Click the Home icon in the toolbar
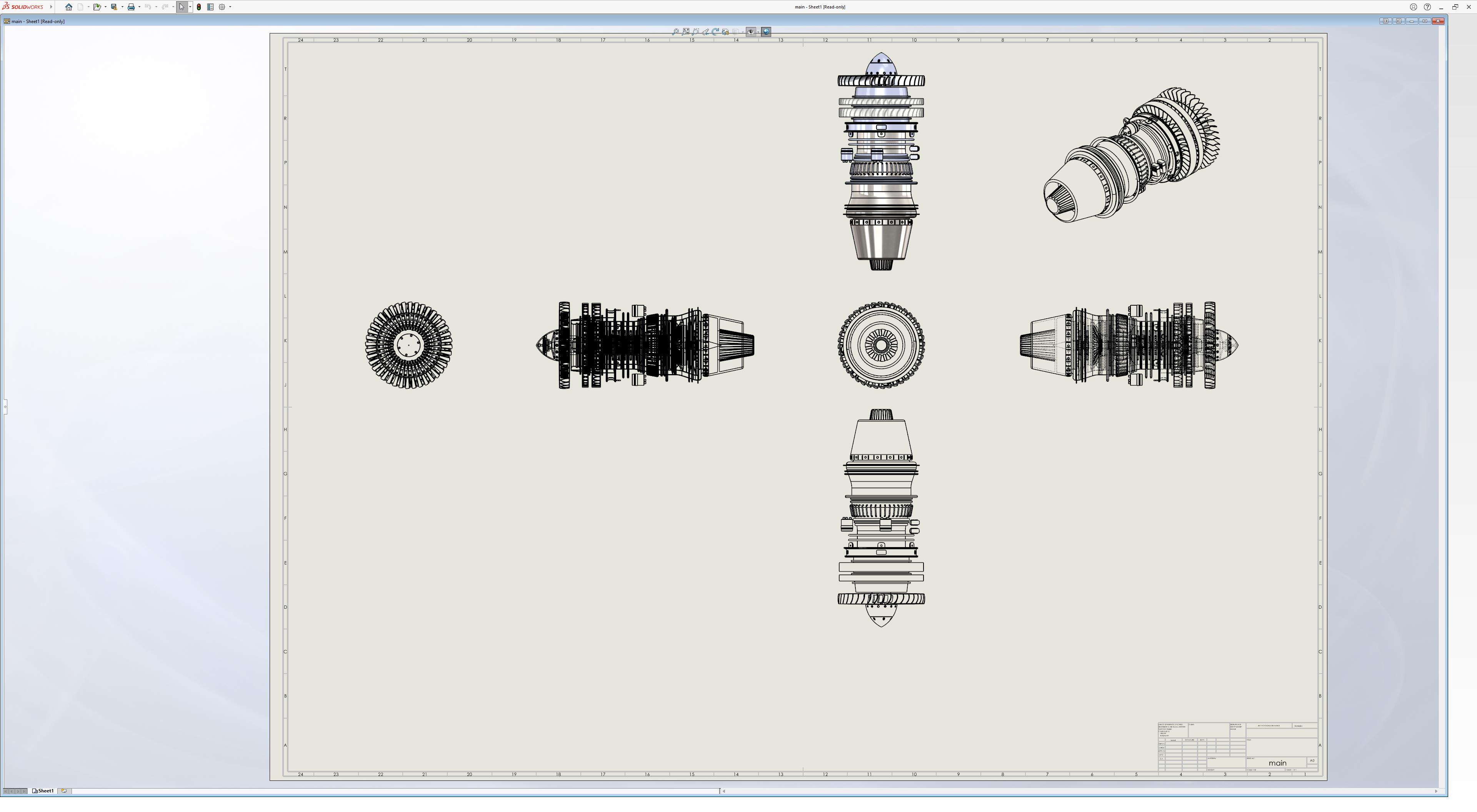 click(x=69, y=7)
